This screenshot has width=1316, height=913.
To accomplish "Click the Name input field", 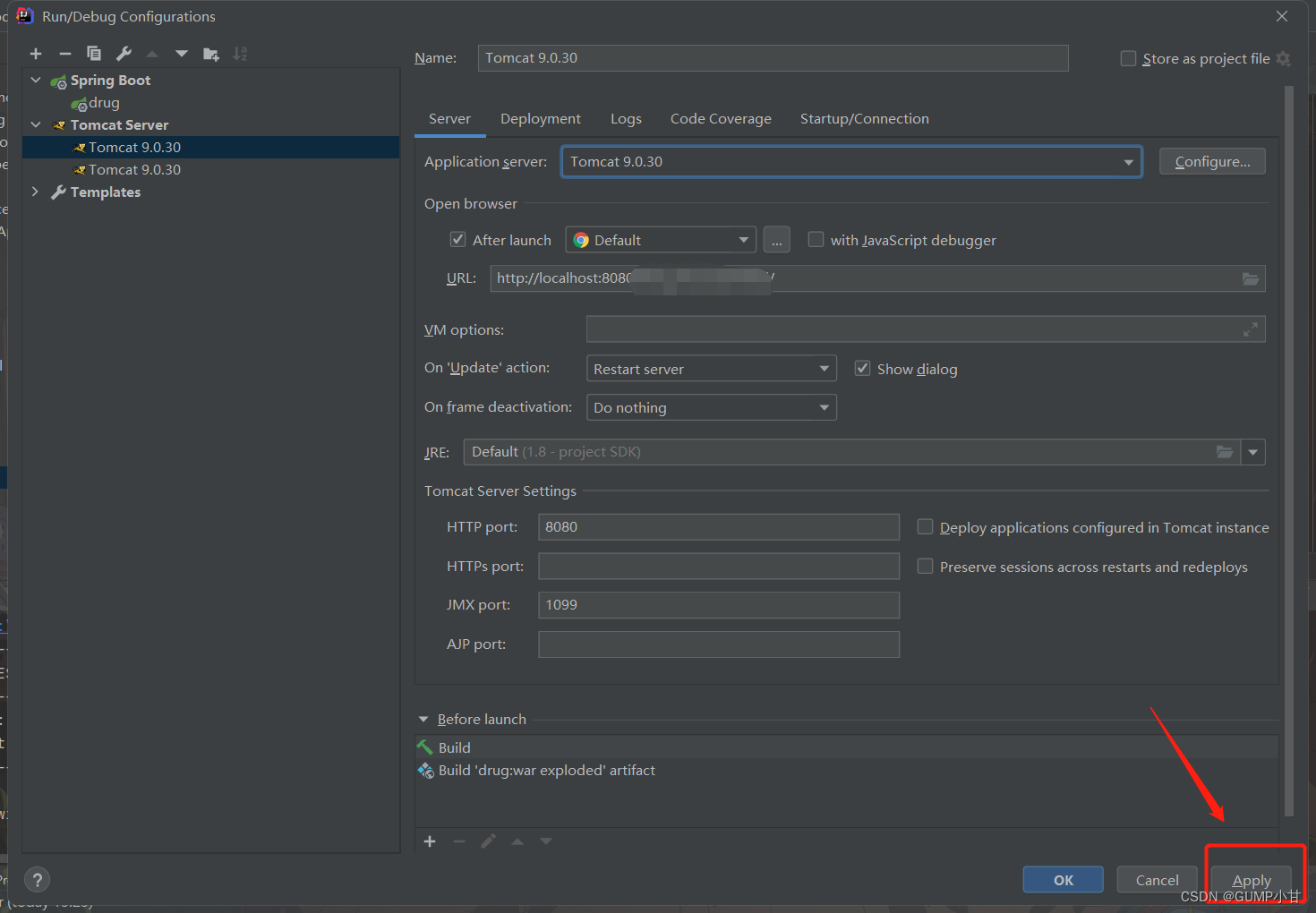I will tap(773, 58).
